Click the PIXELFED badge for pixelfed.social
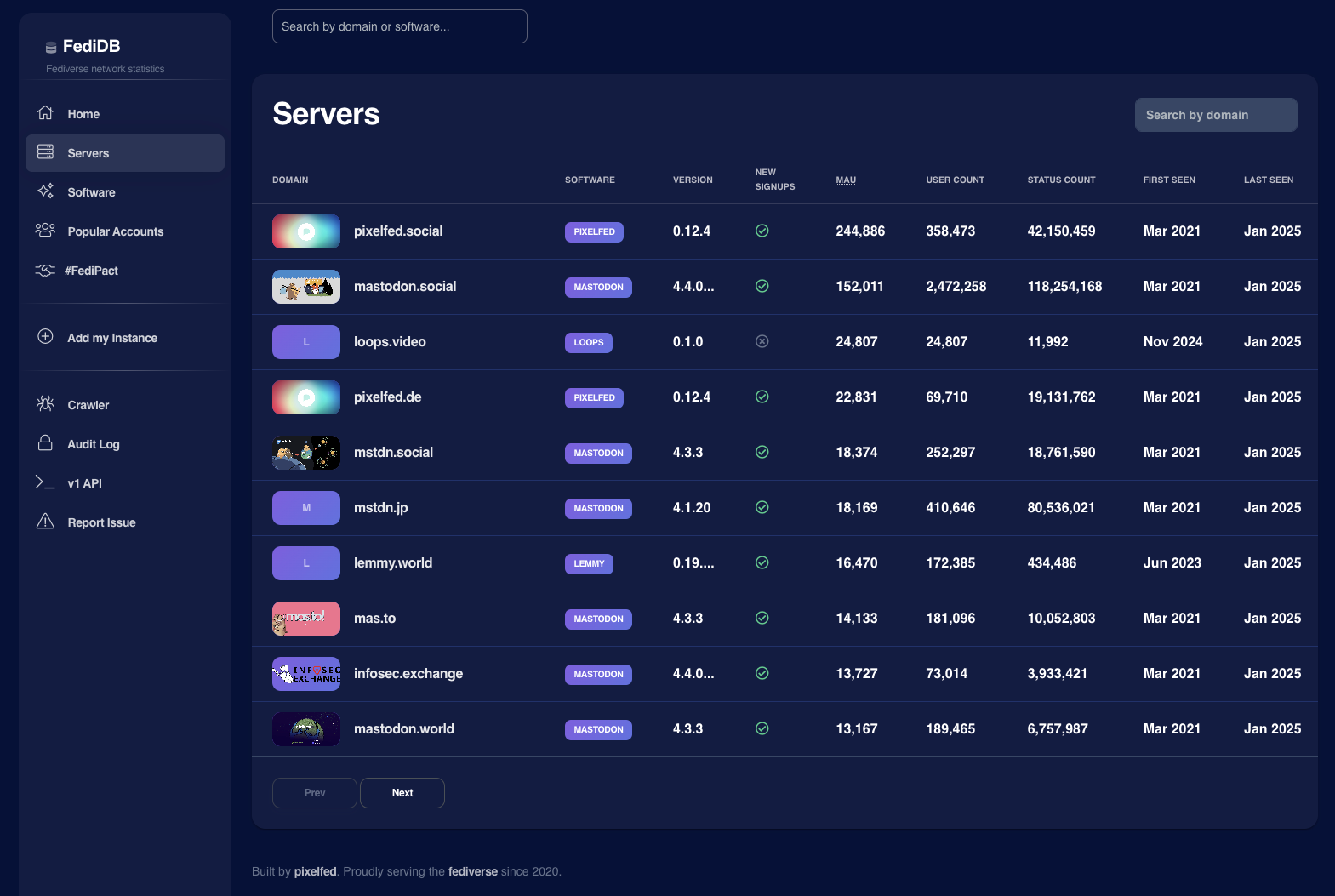 [594, 231]
